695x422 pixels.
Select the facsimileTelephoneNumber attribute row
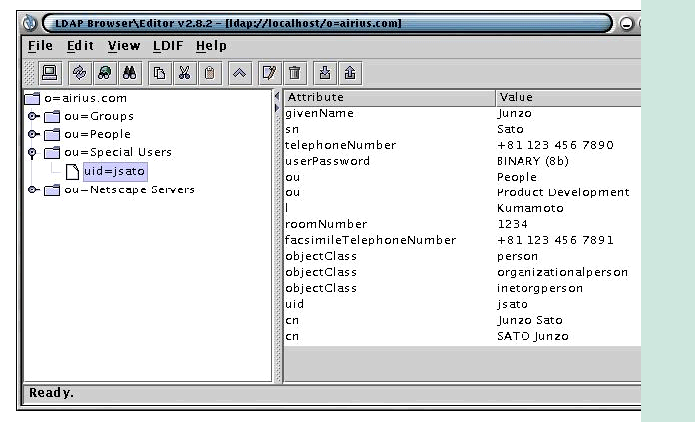pos(462,240)
